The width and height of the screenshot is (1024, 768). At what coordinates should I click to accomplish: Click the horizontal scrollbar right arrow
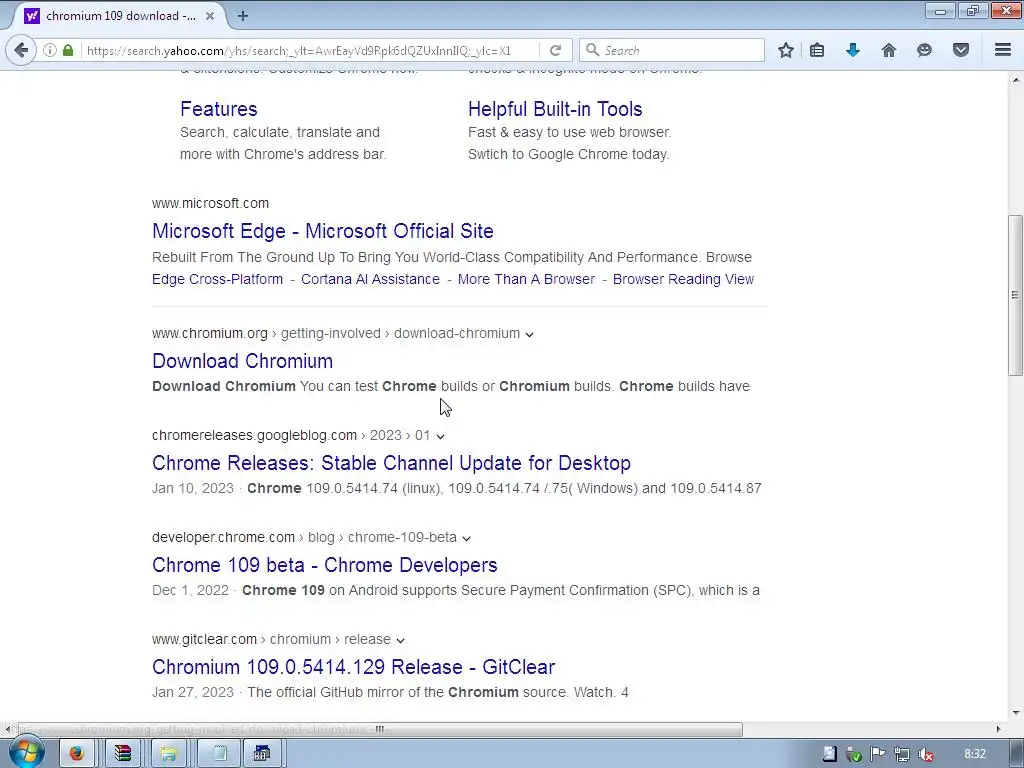coord(998,729)
